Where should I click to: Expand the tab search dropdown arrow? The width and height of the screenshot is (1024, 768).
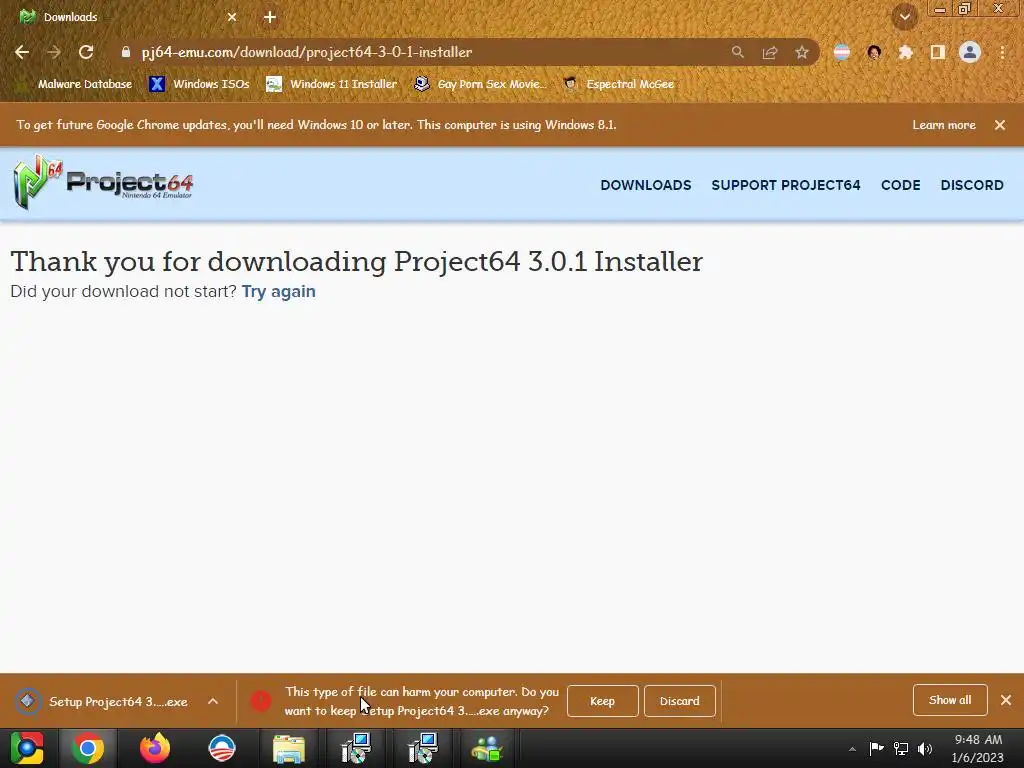905,17
